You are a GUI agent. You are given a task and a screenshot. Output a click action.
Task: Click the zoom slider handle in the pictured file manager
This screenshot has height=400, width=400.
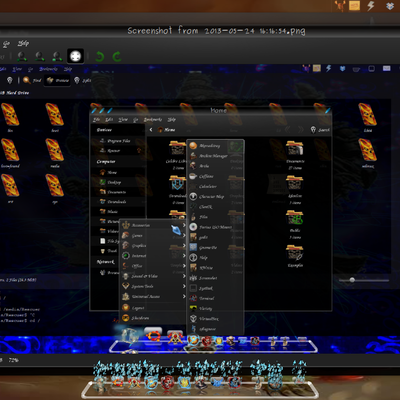coord(352,280)
